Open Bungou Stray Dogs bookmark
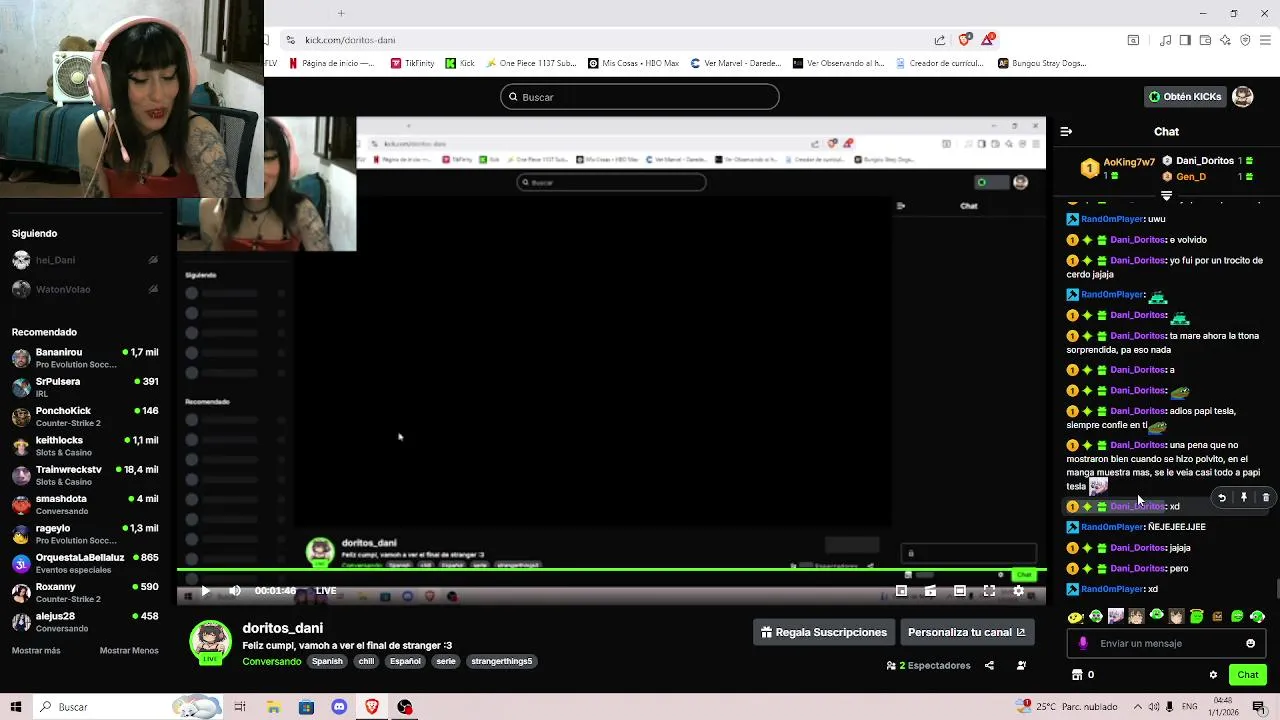The height and width of the screenshot is (720, 1280). pos(1042,63)
